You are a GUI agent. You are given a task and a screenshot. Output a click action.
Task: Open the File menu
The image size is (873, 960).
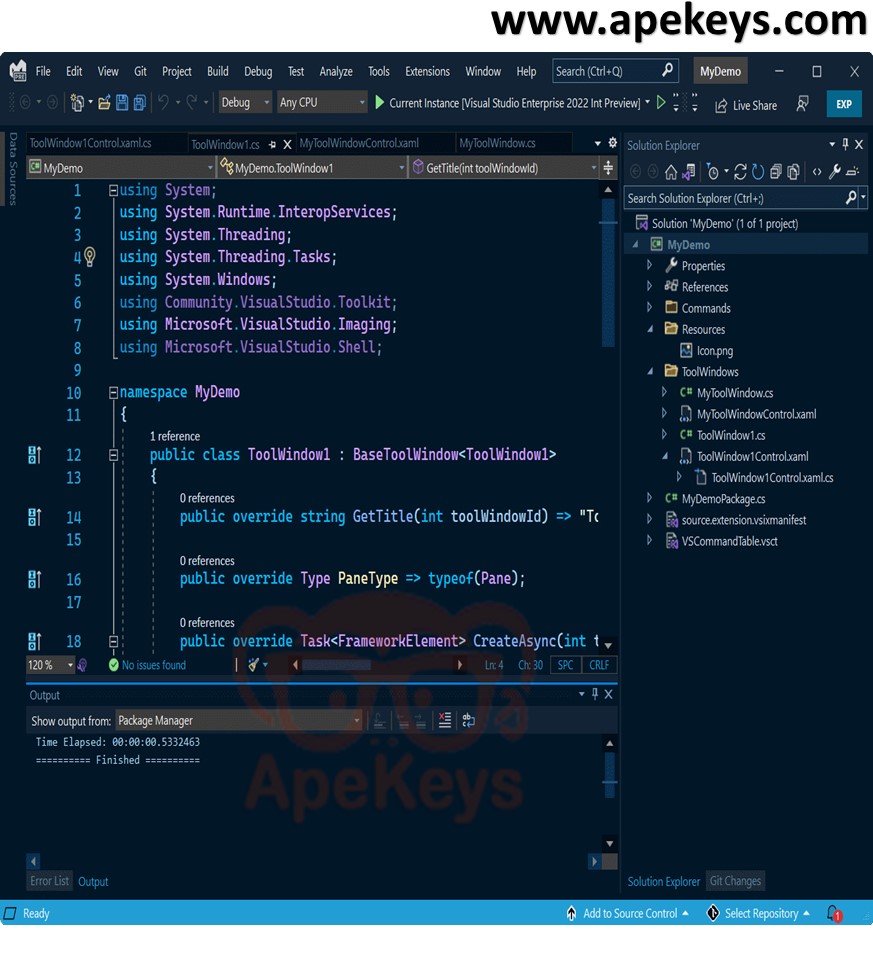pos(43,71)
